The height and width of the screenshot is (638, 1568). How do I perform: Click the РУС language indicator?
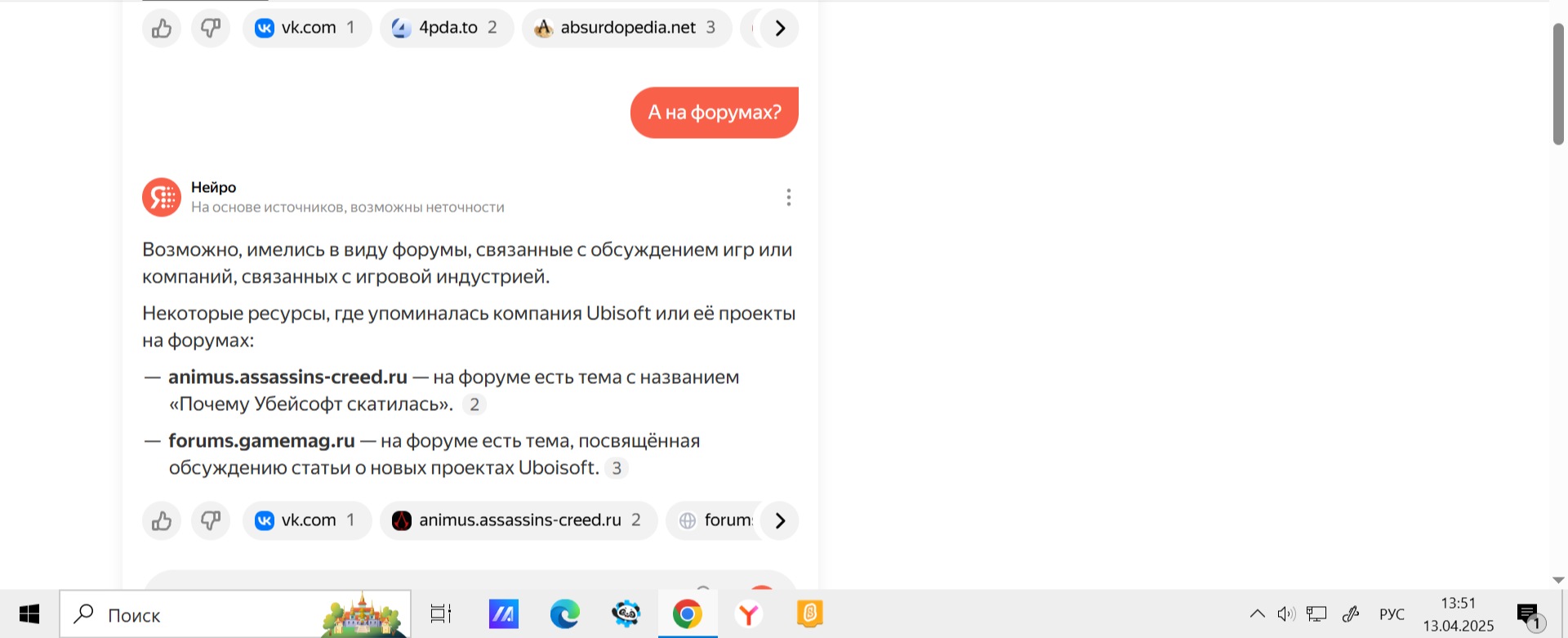[1392, 614]
